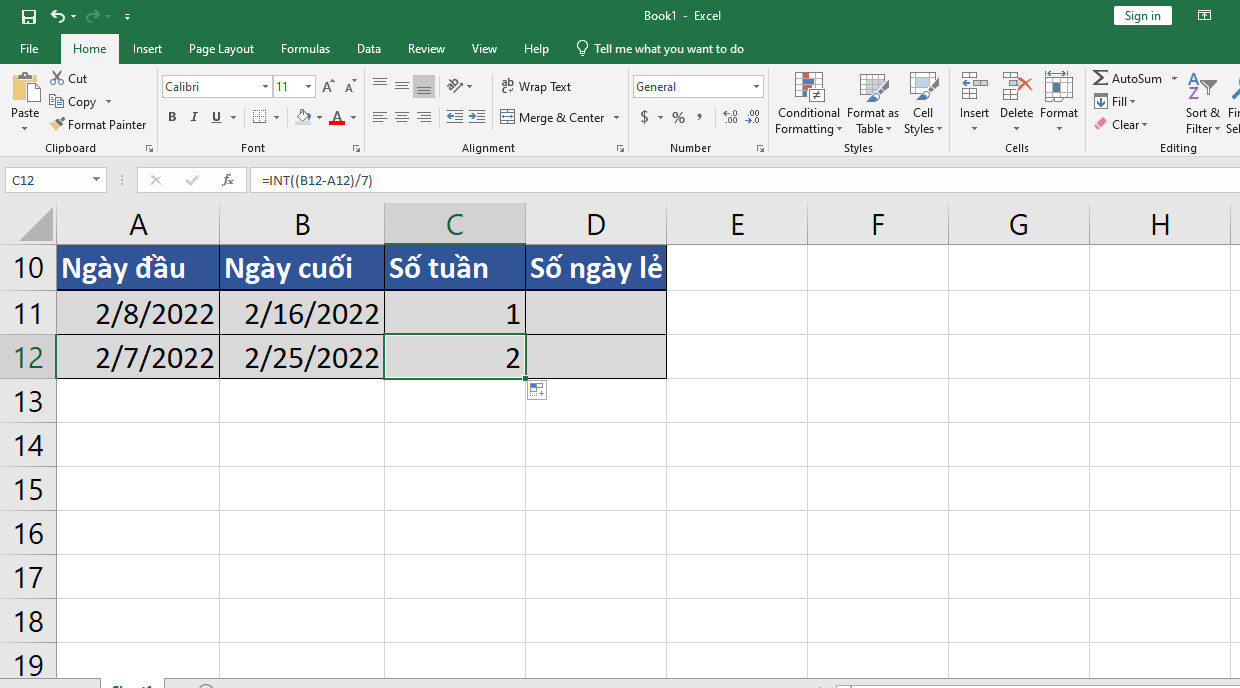1240x688 pixels.
Task: Click Tell me what you want to do
Action: [660, 49]
